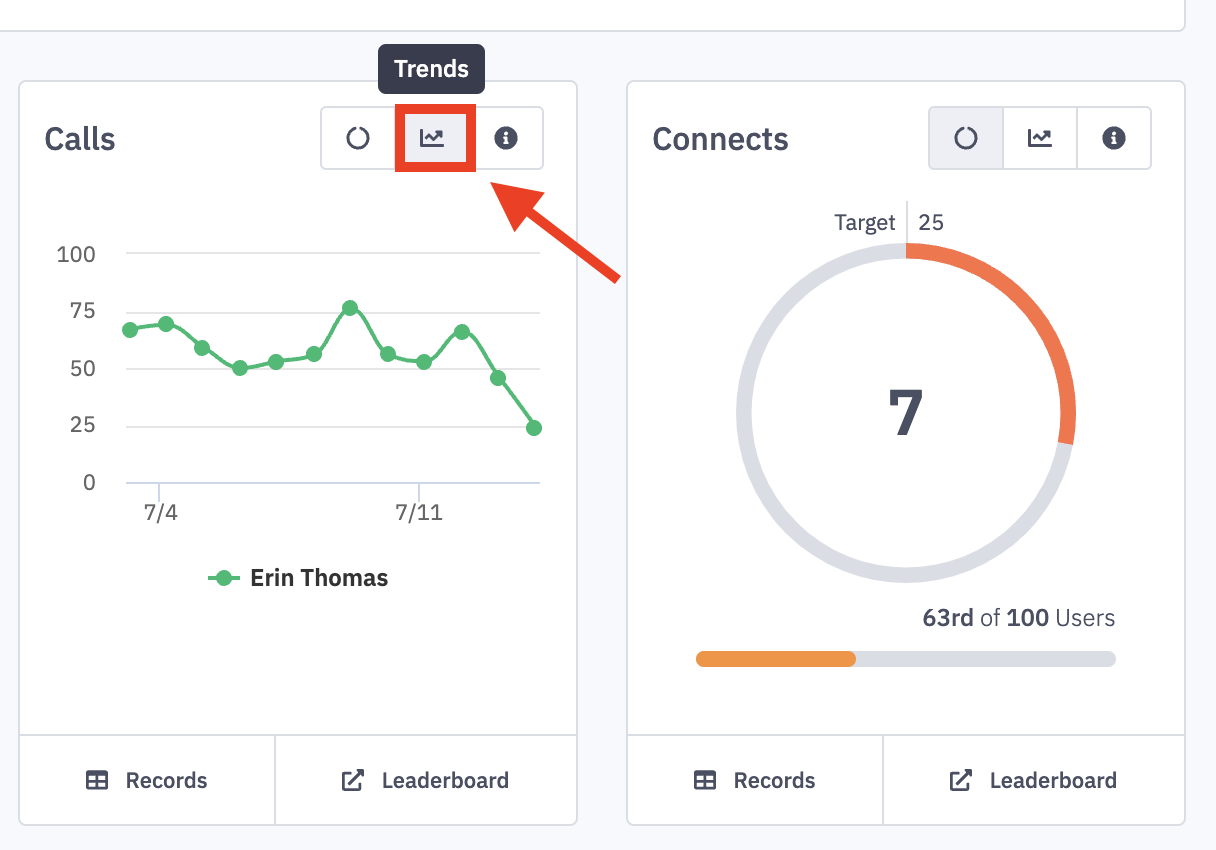Click the table icon beside Calls Records

[x=97, y=781]
